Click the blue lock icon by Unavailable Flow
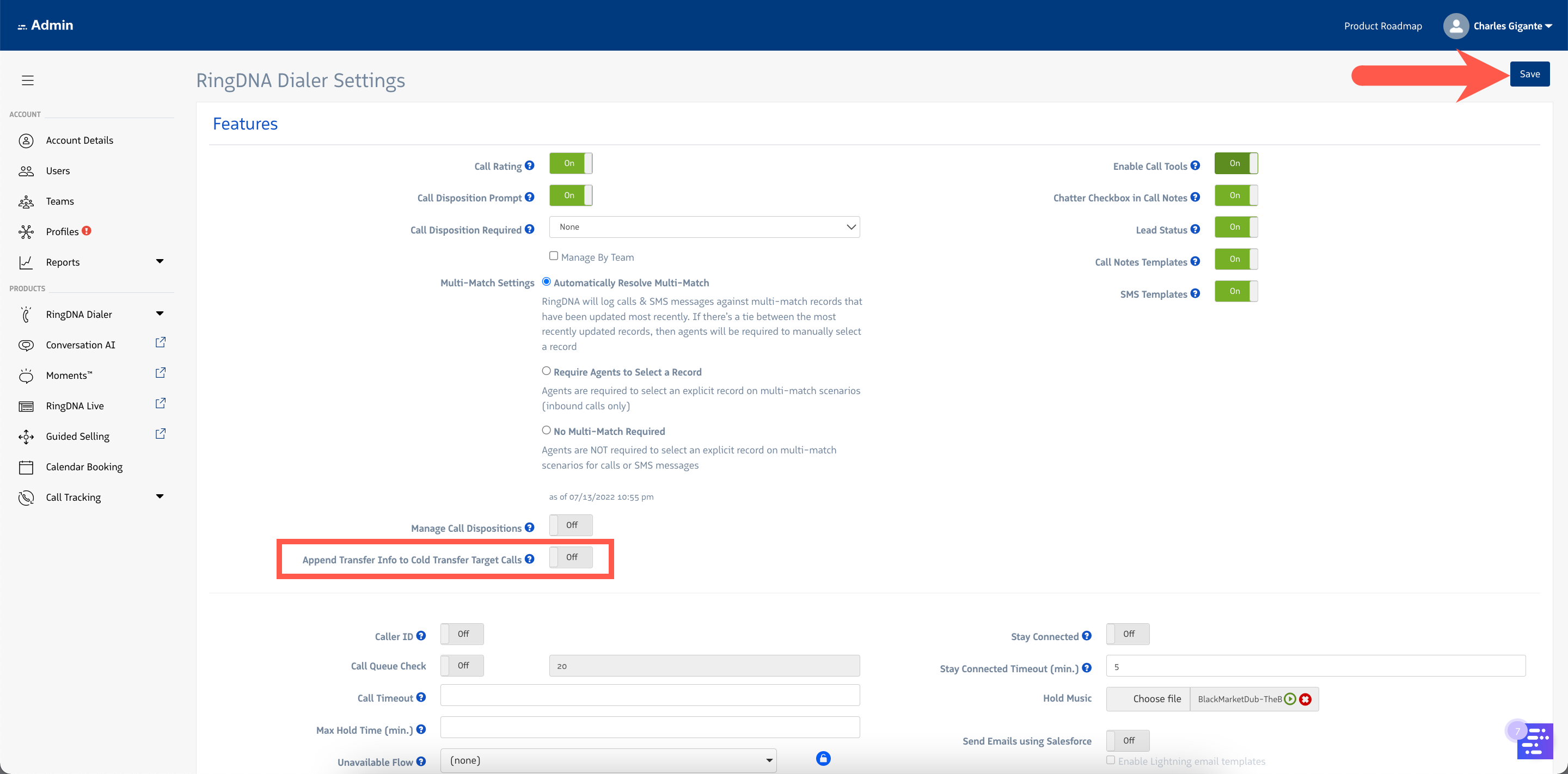Viewport: 1568px width, 774px height. click(823, 759)
